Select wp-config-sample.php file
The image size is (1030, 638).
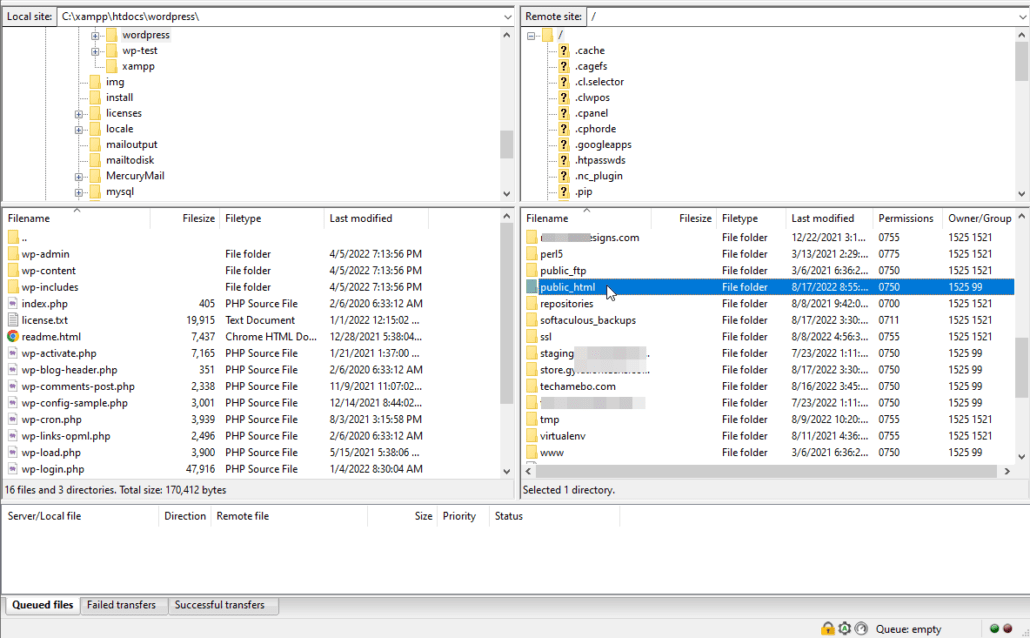[74, 403]
